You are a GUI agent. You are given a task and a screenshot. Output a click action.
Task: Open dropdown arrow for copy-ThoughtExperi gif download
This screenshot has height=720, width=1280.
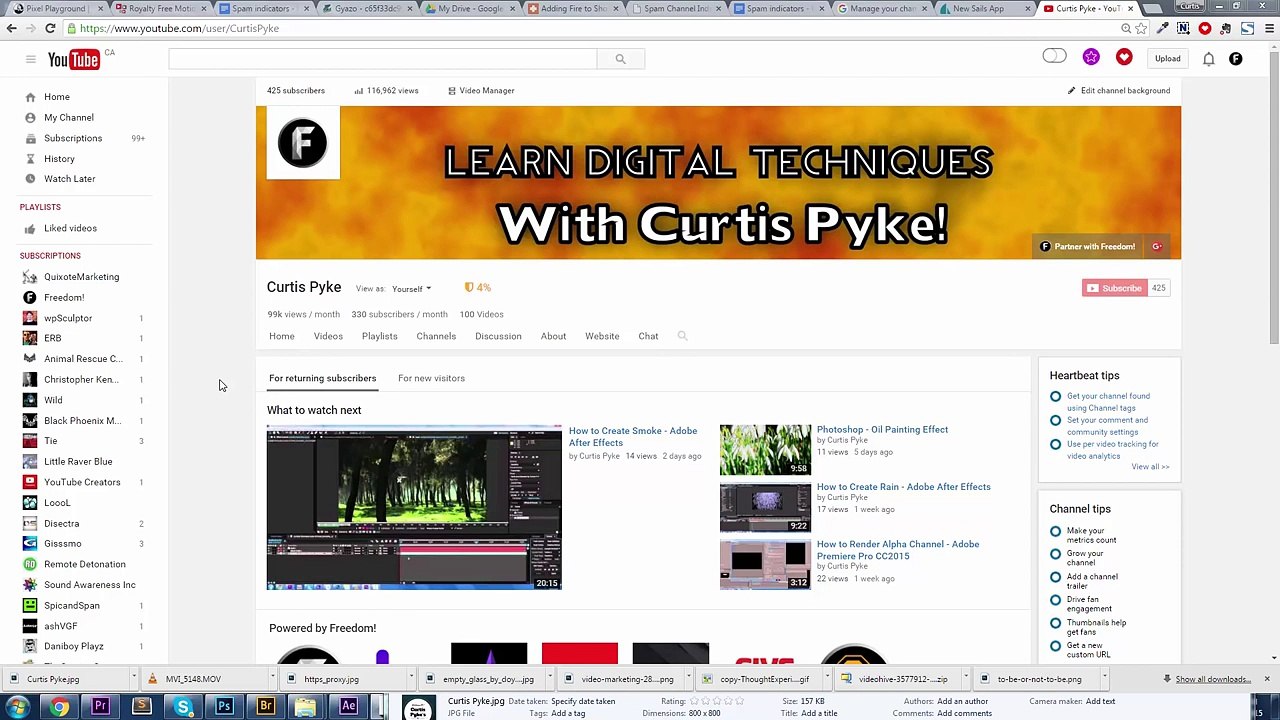tap(826, 680)
